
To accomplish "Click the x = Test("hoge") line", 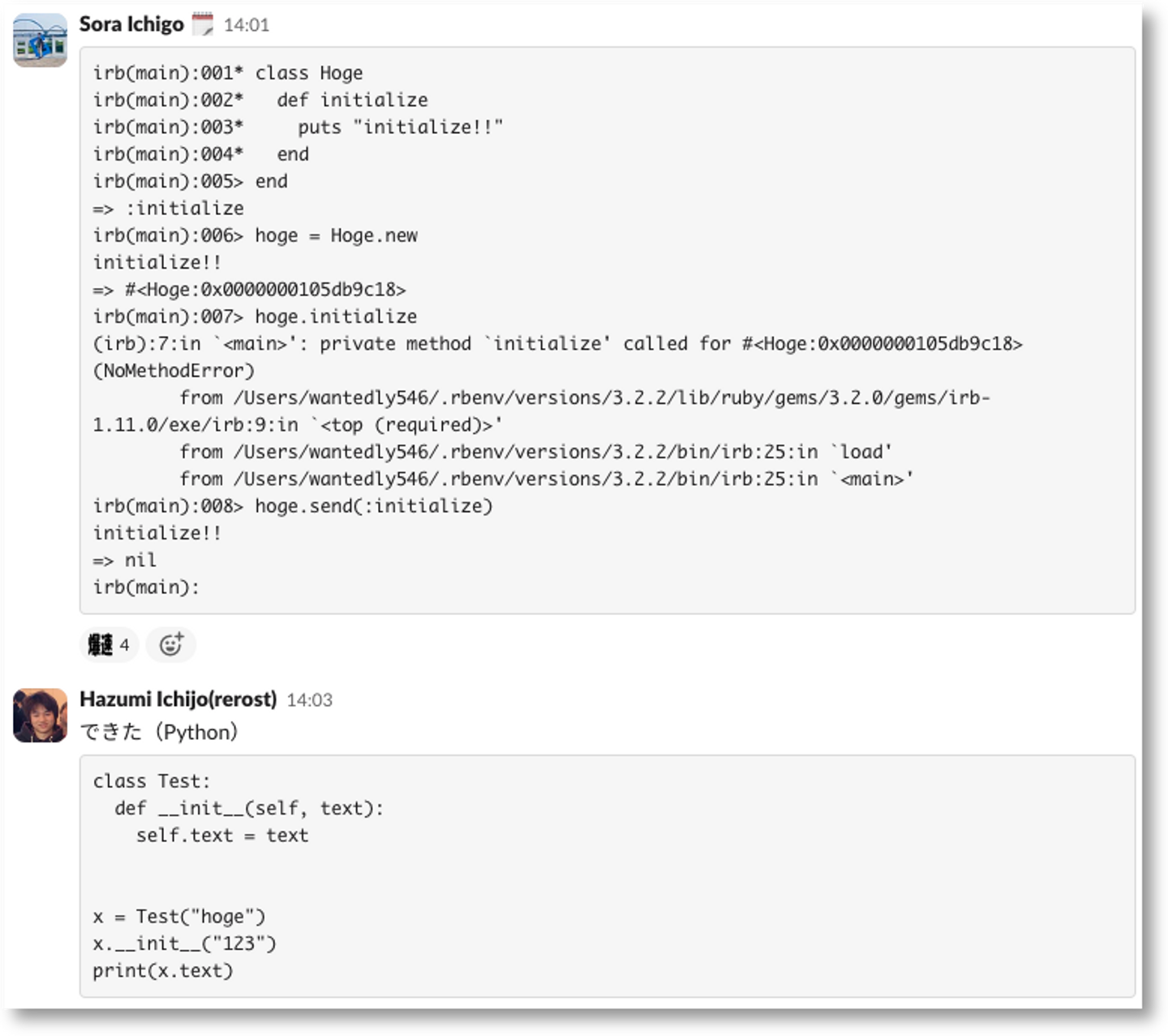I will [x=179, y=917].
